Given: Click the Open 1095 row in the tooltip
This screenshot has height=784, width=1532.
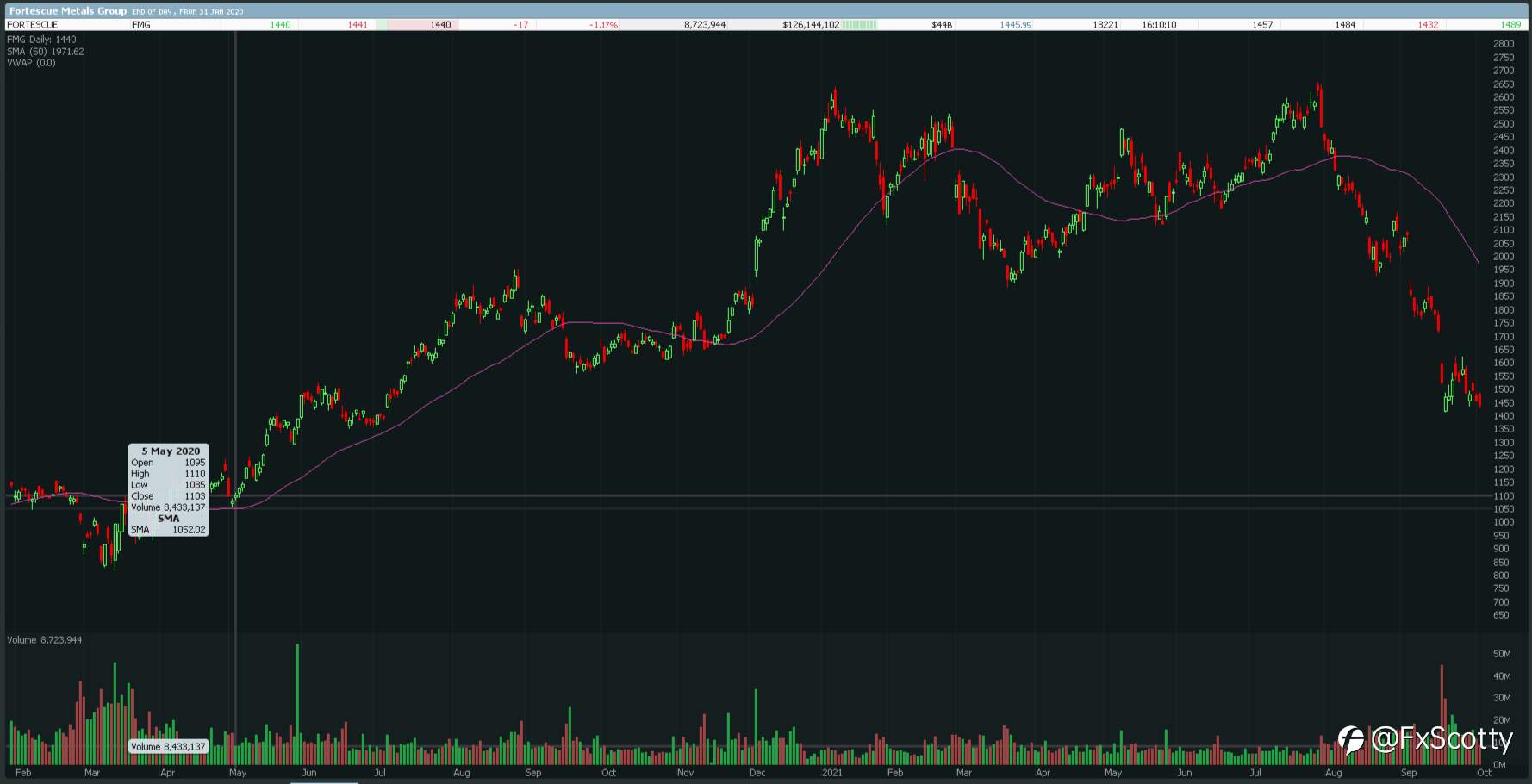Looking at the screenshot, I should 168,463.
